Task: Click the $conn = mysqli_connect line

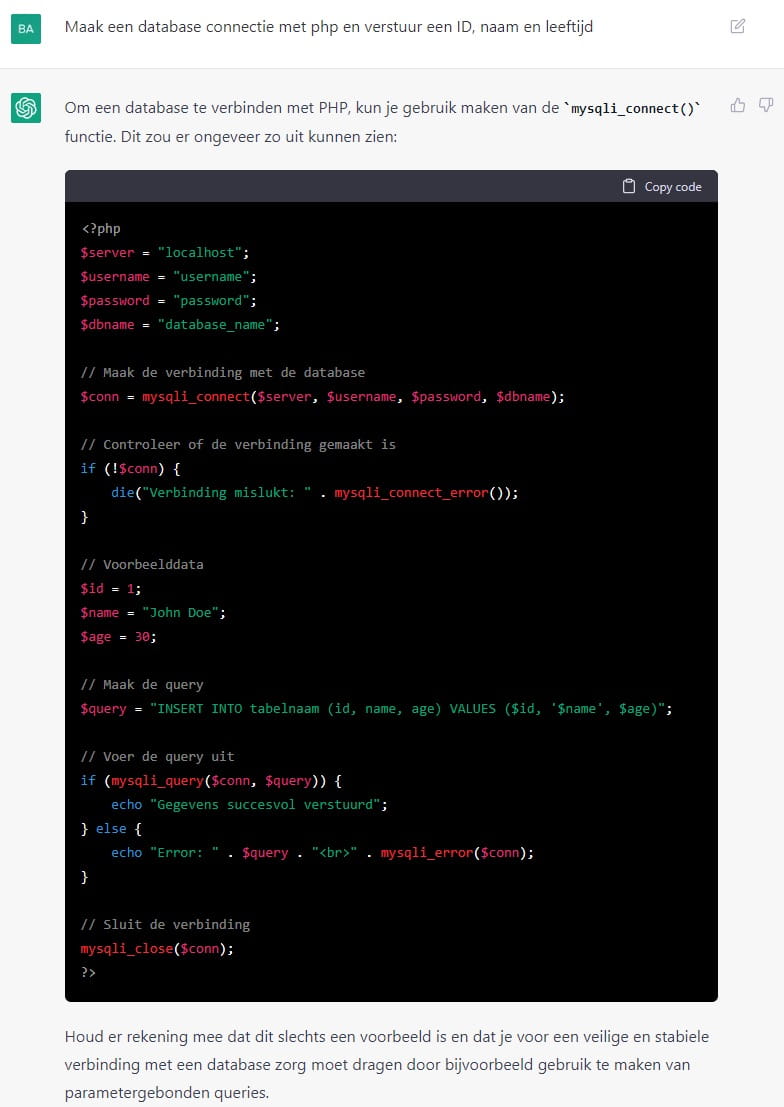Action: (323, 397)
